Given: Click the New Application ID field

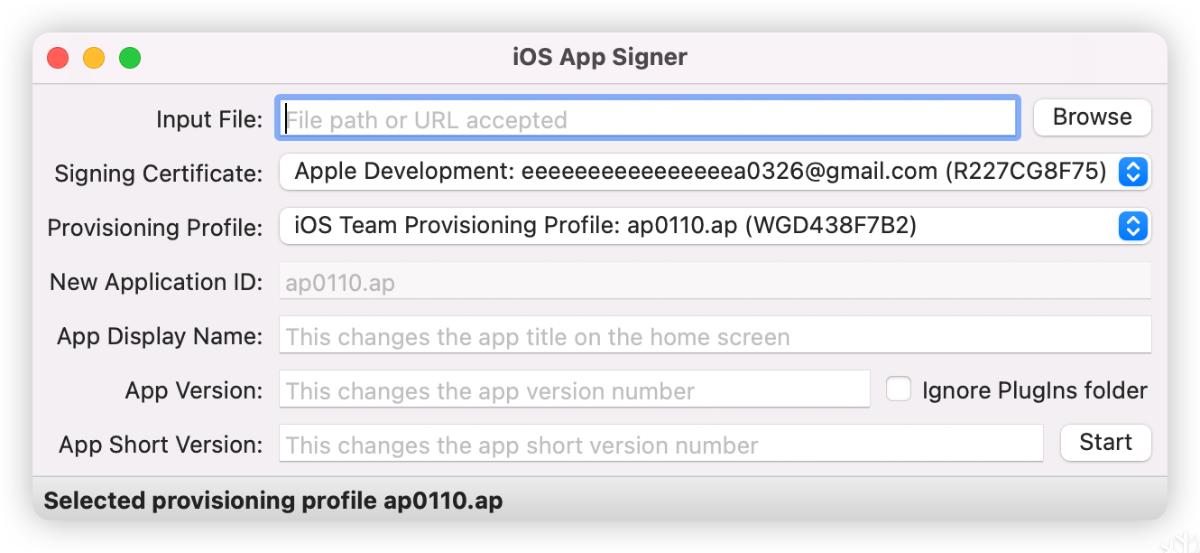Looking at the screenshot, I should tap(715, 282).
